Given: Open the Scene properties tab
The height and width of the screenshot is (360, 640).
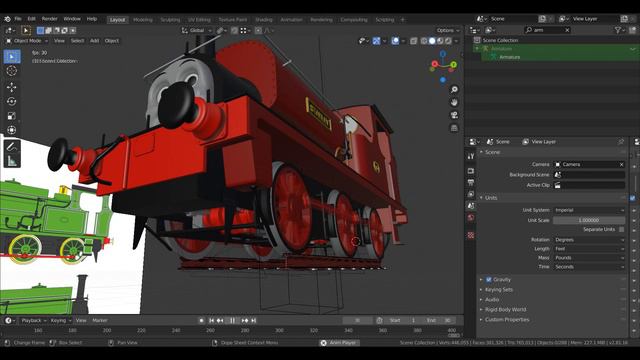Looking at the screenshot, I should click(471, 206).
